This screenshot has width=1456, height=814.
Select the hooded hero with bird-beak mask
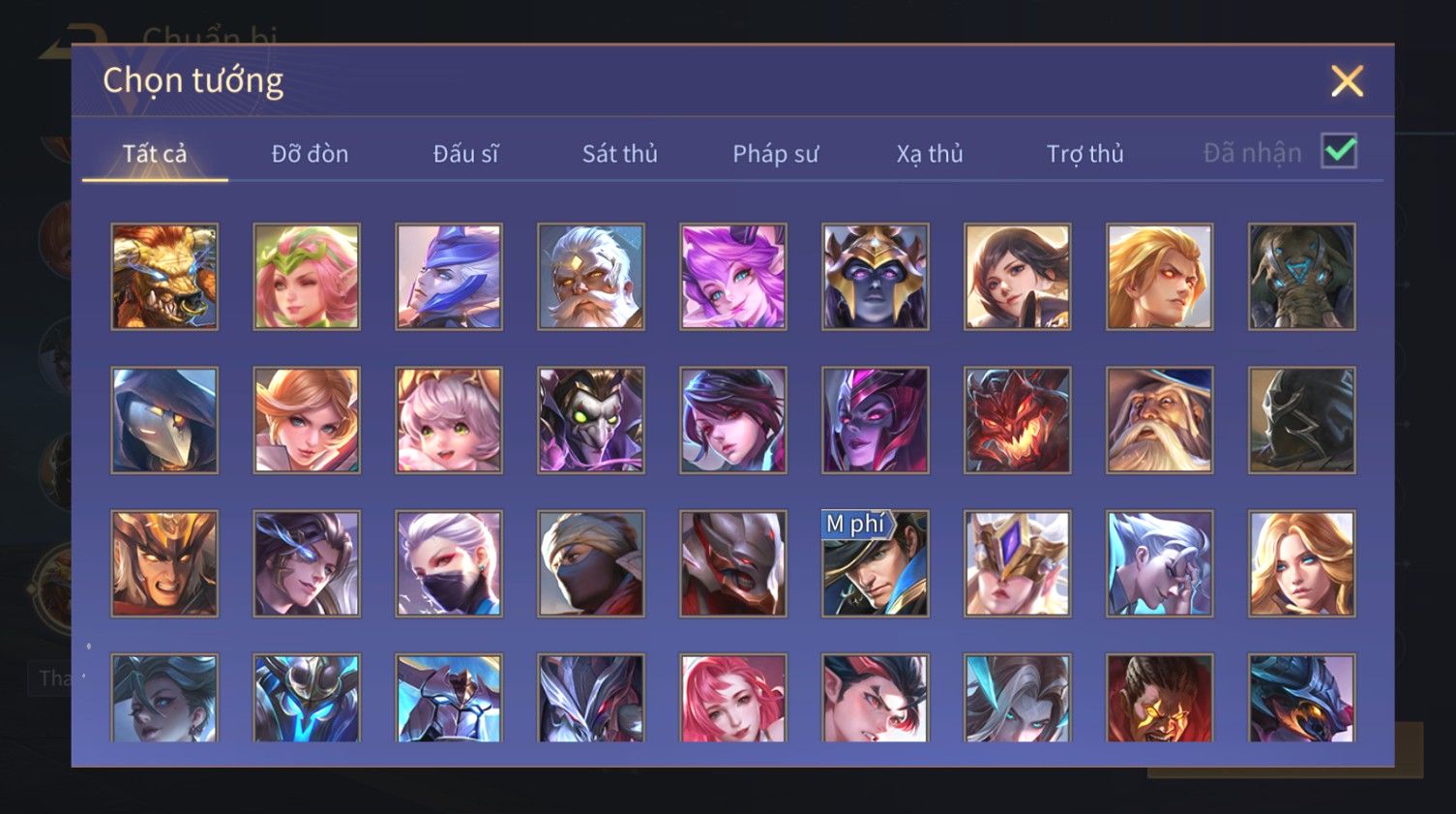click(164, 420)
